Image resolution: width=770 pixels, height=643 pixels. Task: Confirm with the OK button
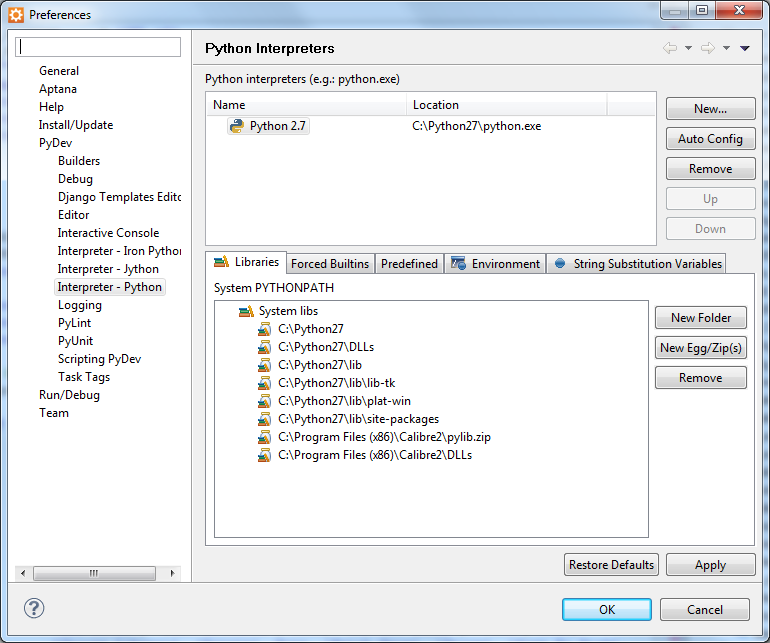tap(607, 610)
